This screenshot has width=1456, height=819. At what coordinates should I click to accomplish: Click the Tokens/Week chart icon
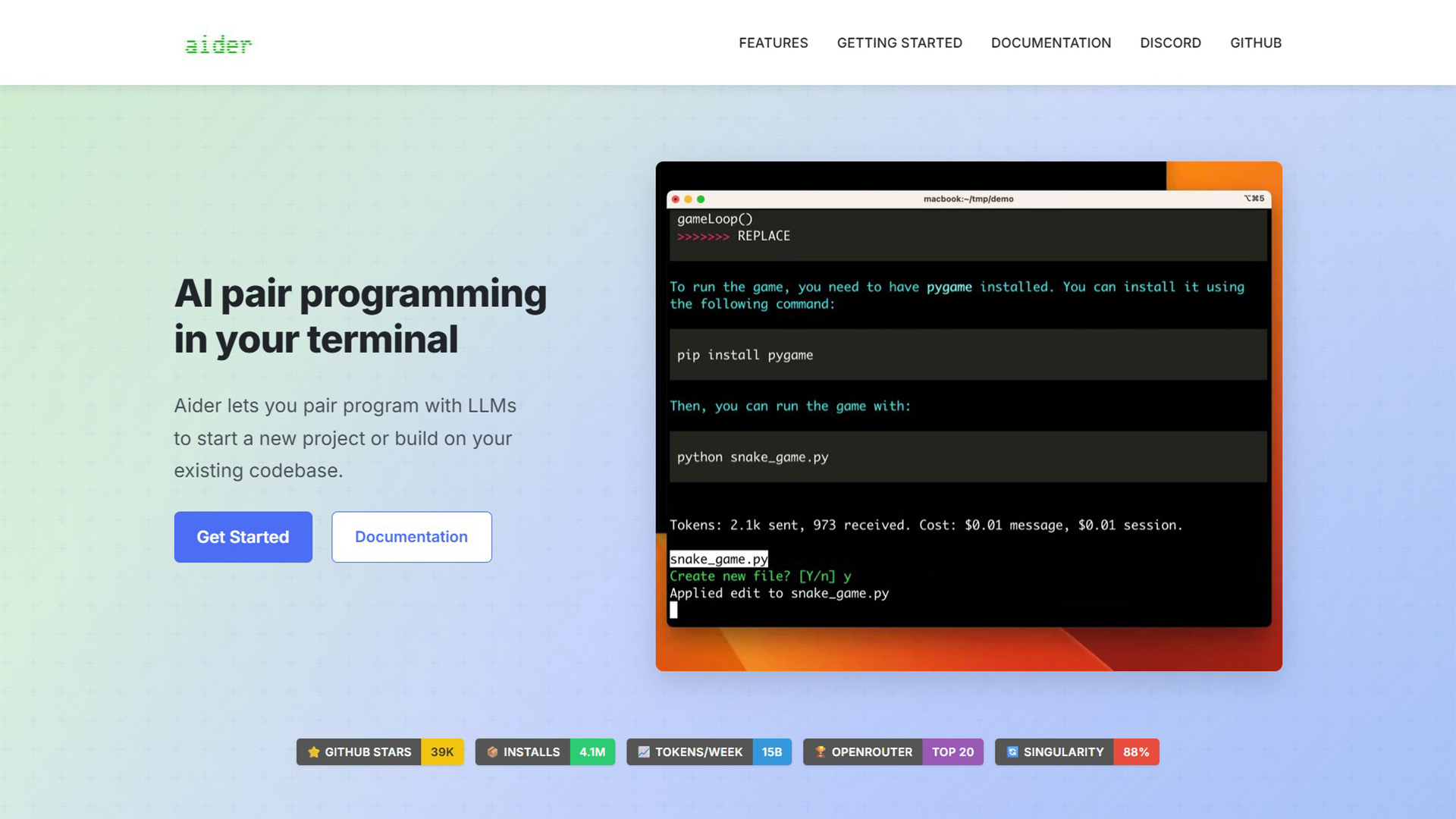[644, 752]
